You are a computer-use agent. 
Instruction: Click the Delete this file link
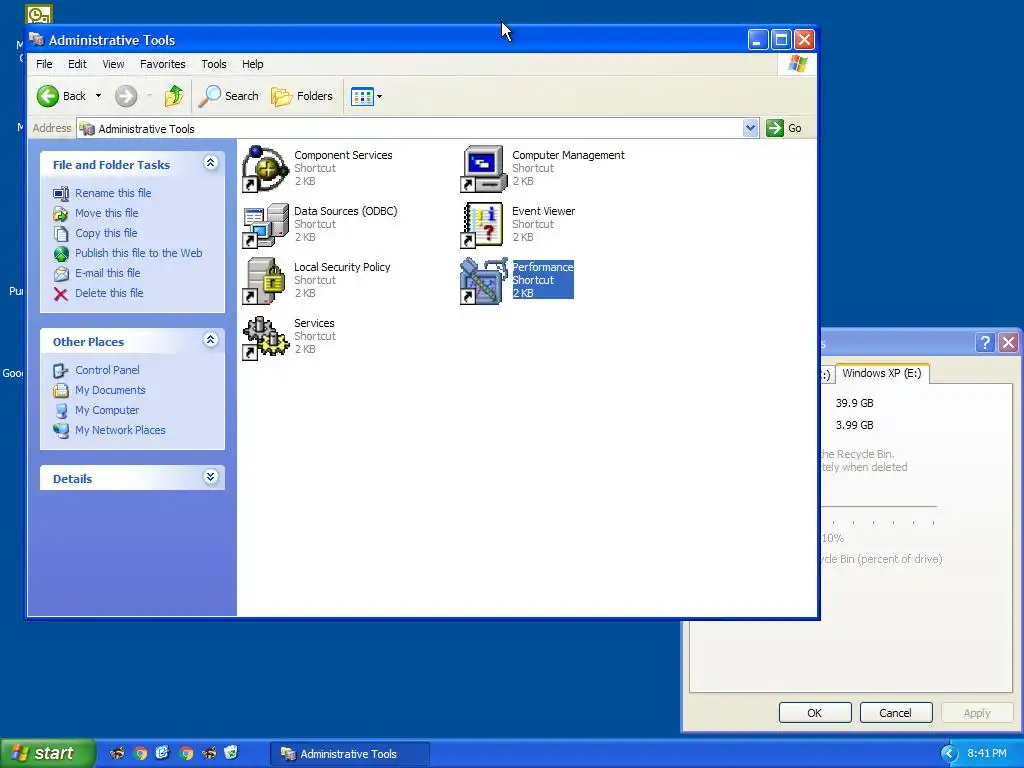(x=109, y=293)
